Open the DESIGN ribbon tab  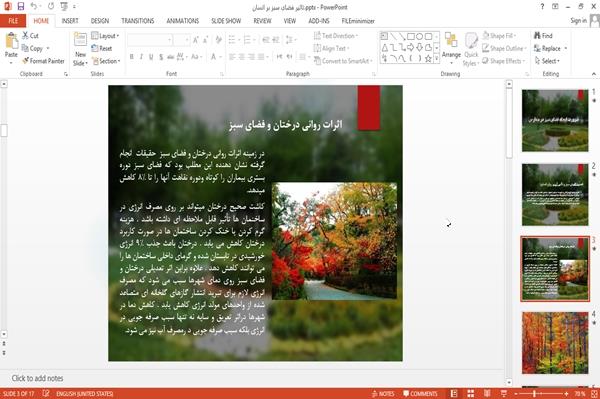tap(100, 21)
